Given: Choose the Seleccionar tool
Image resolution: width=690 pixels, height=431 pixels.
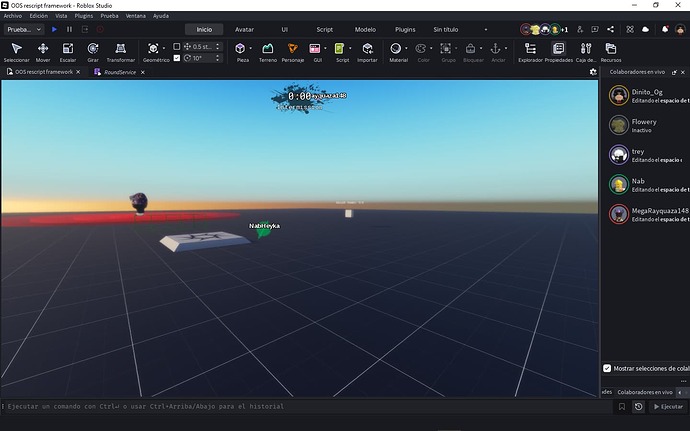Looking at the screenshot, I should point(17,52).
